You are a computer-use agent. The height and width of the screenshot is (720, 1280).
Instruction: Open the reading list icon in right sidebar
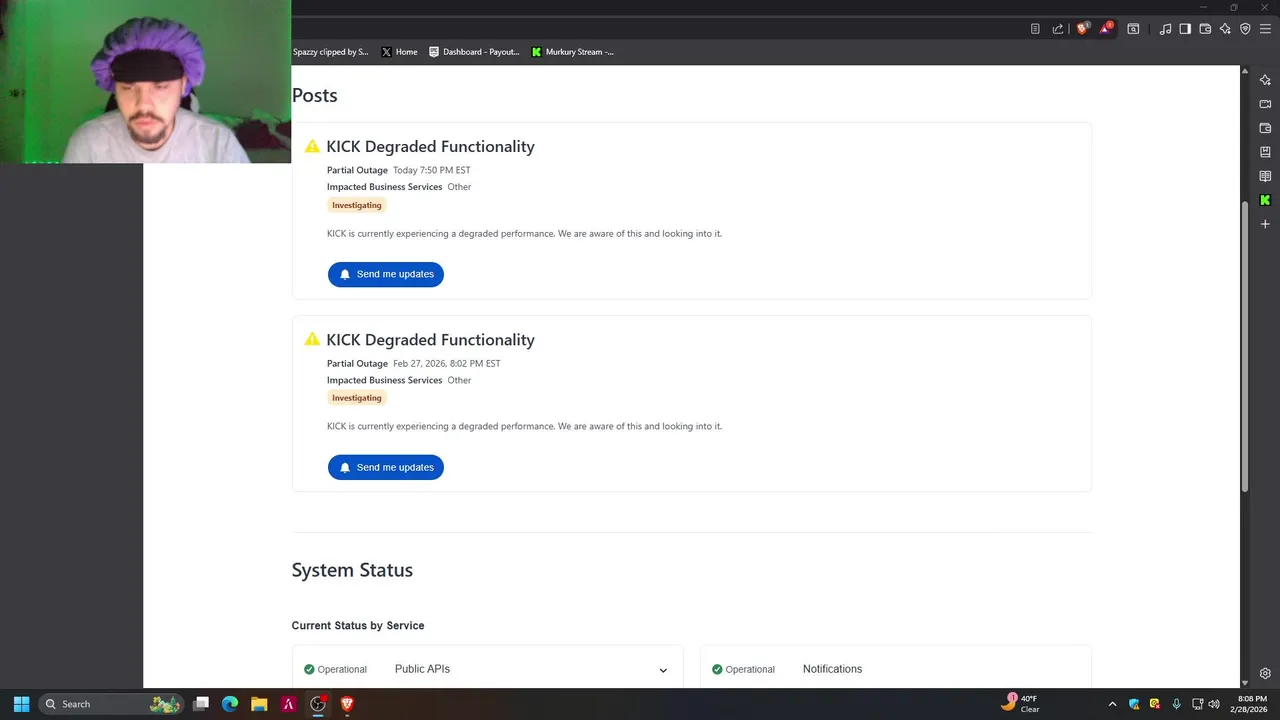[1265, 176]
